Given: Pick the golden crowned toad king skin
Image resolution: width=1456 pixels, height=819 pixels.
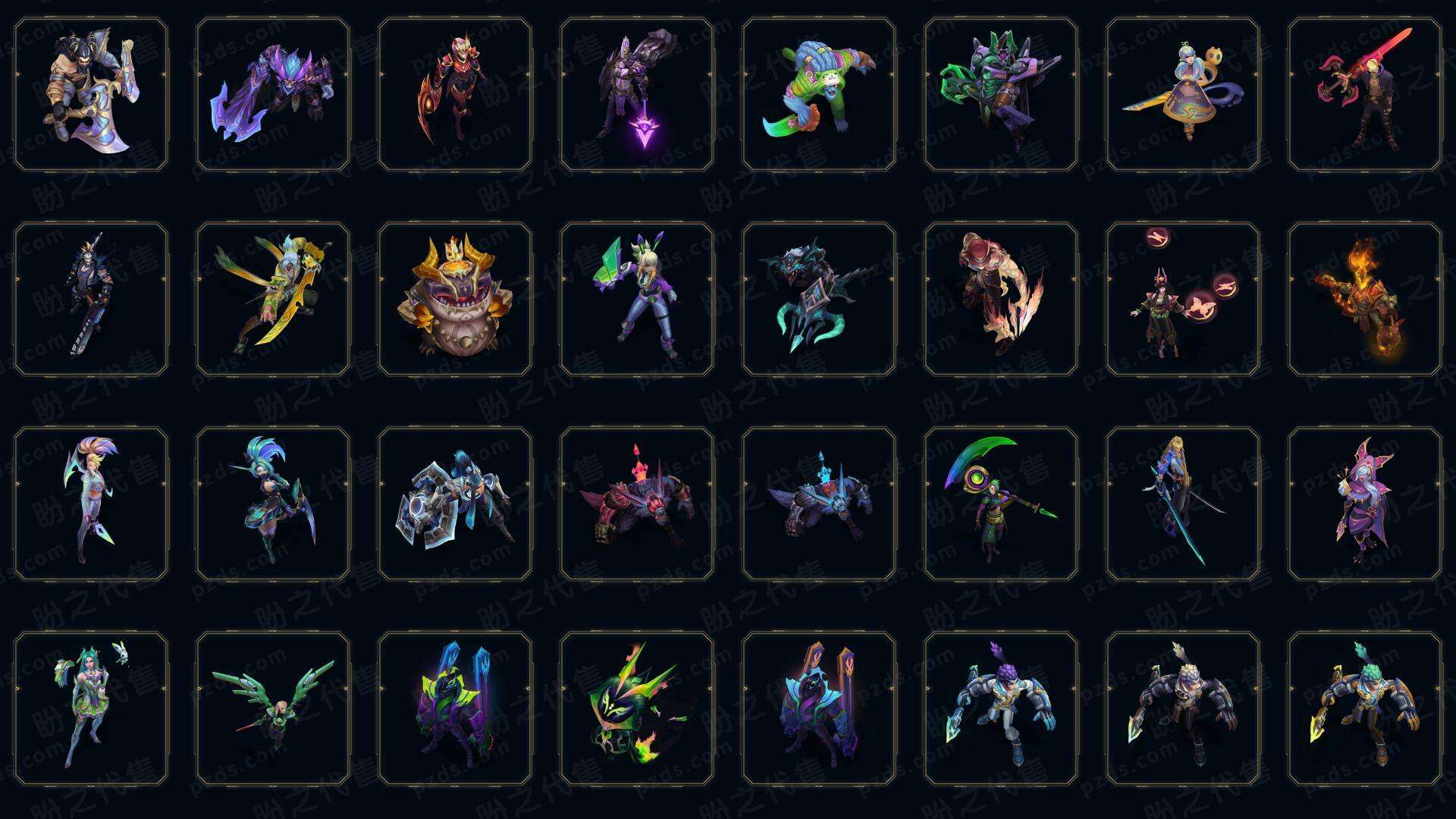Looking at the screenshot, I should click(x=455, y=299).
